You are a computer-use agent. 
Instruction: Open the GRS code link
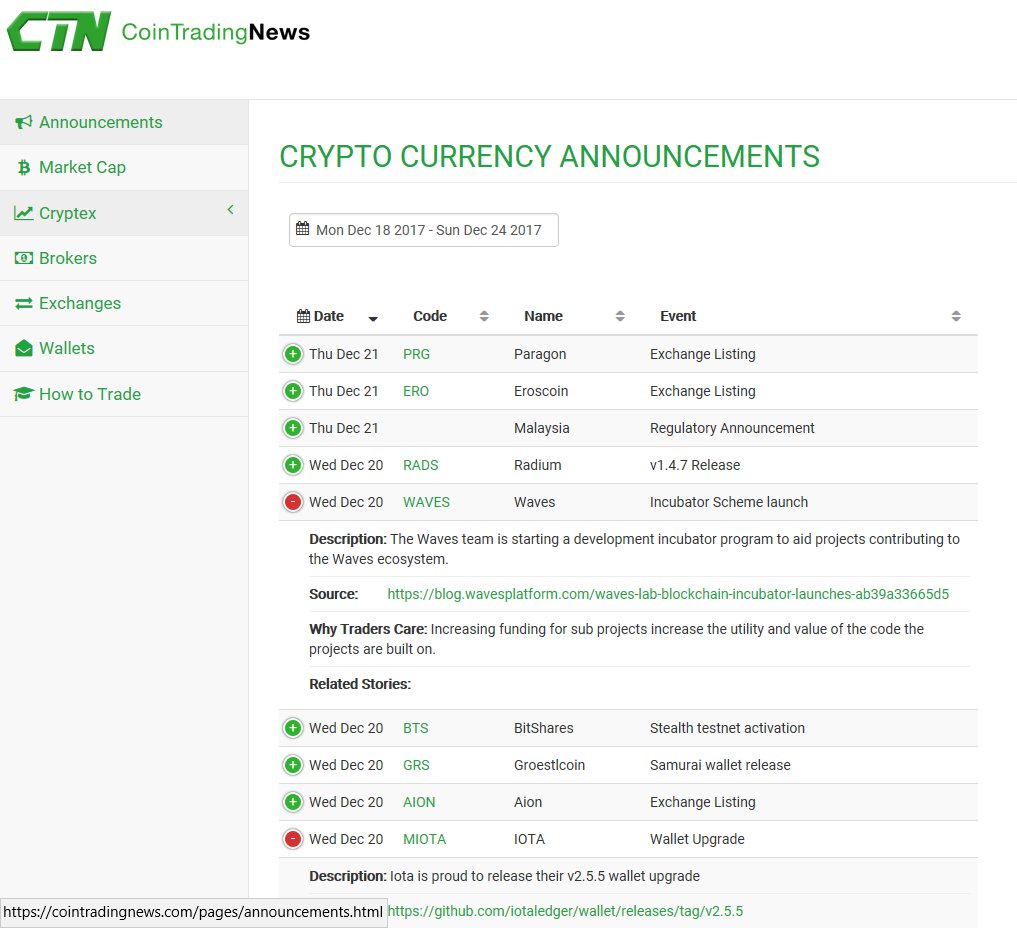(x=416, y=765)
